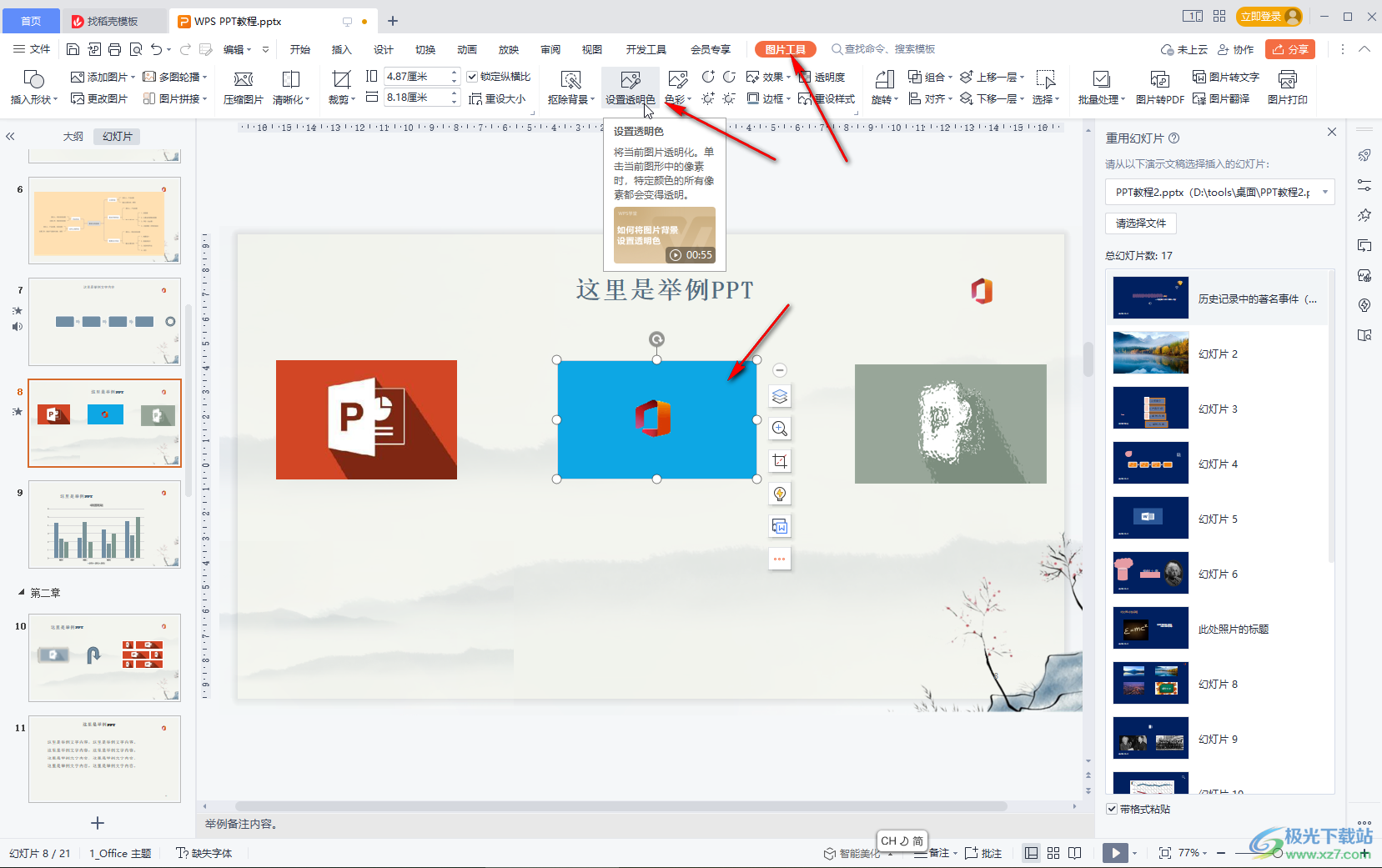Select reuse slide item 幻灯片 4
Viewport: 1382px width, 868px height.
pyautogui.click(x=1219, y=464)
